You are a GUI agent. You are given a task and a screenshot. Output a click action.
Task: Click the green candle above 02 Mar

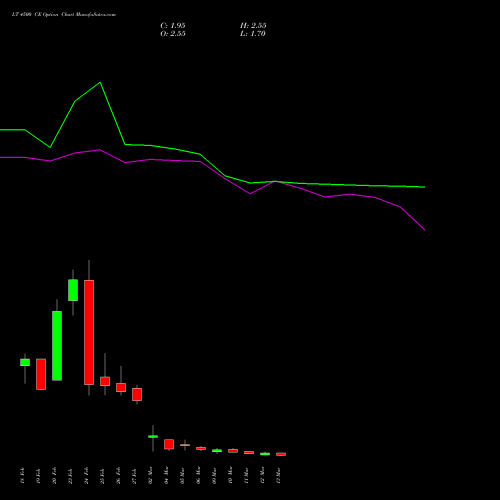pos(153,436)
